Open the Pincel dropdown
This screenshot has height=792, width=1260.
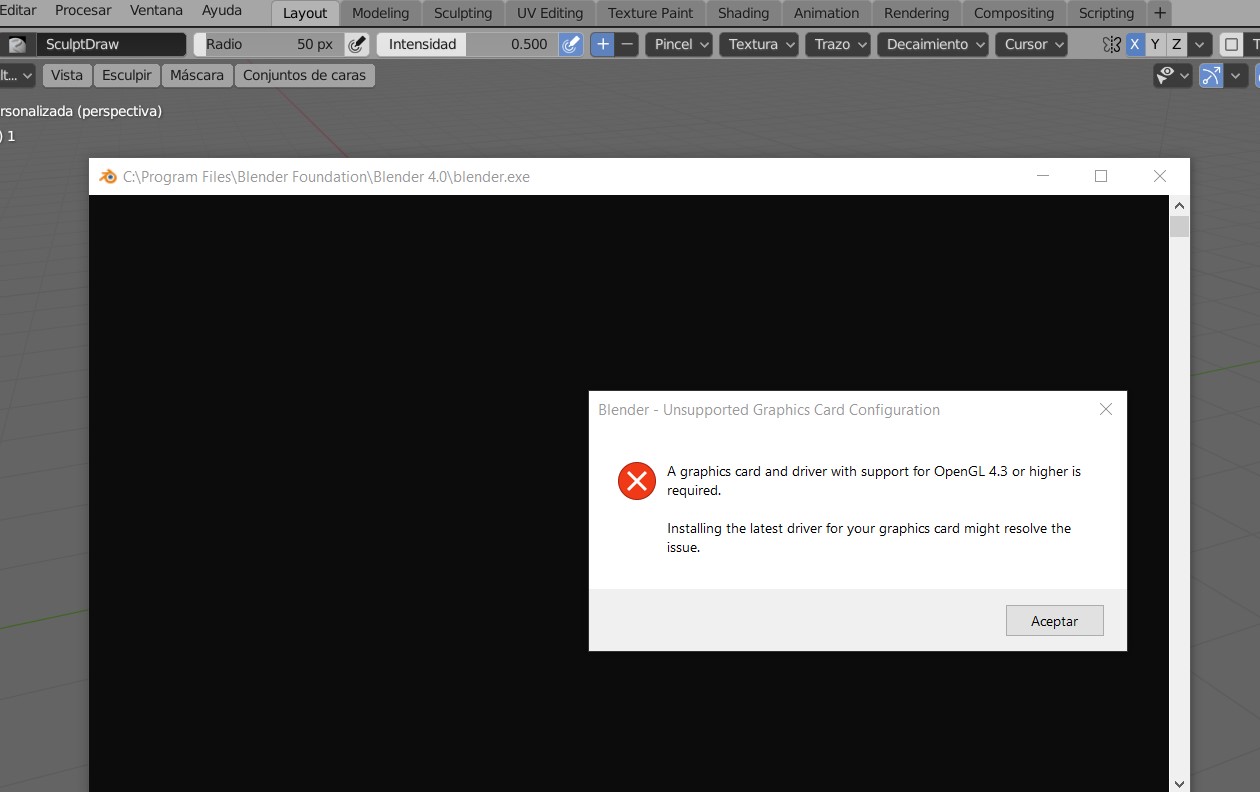[679, 45]
